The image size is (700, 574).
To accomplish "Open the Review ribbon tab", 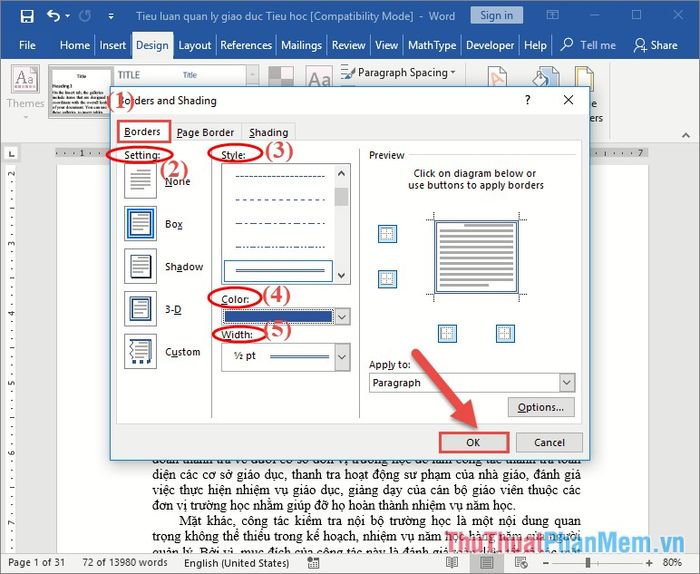I will (349, 45).
